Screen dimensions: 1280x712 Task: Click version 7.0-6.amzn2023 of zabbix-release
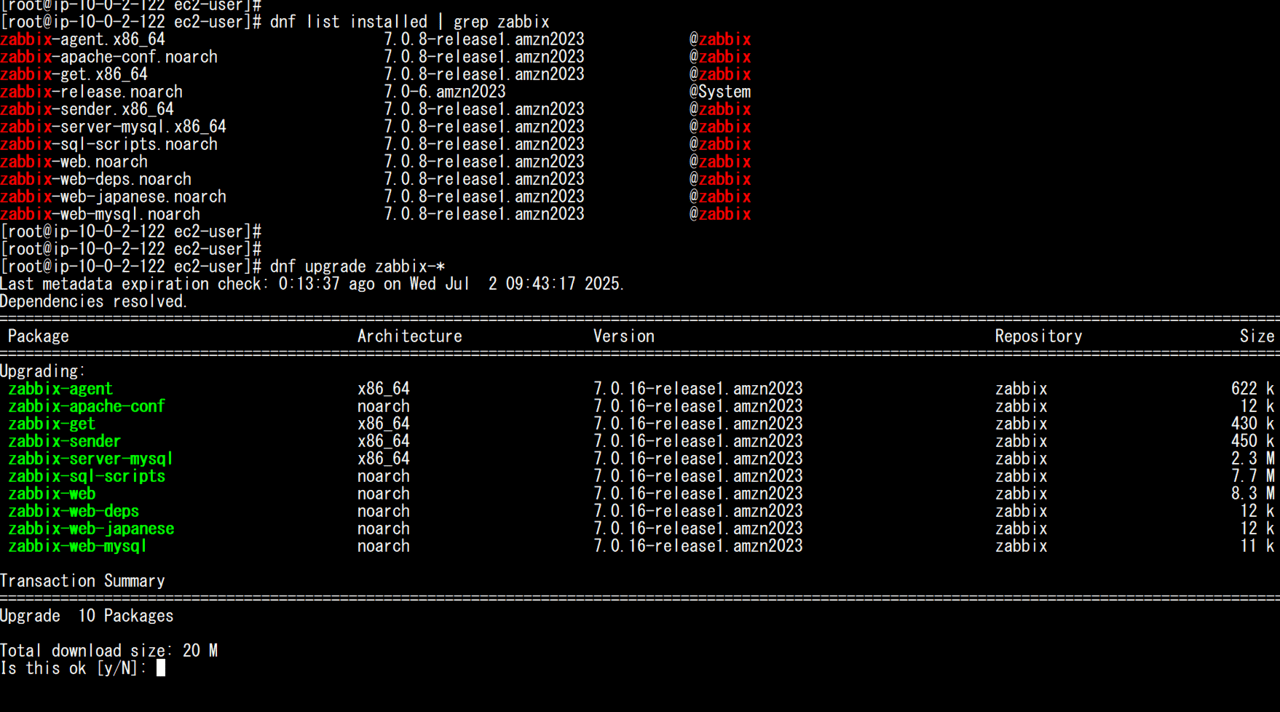coord(445,91)
